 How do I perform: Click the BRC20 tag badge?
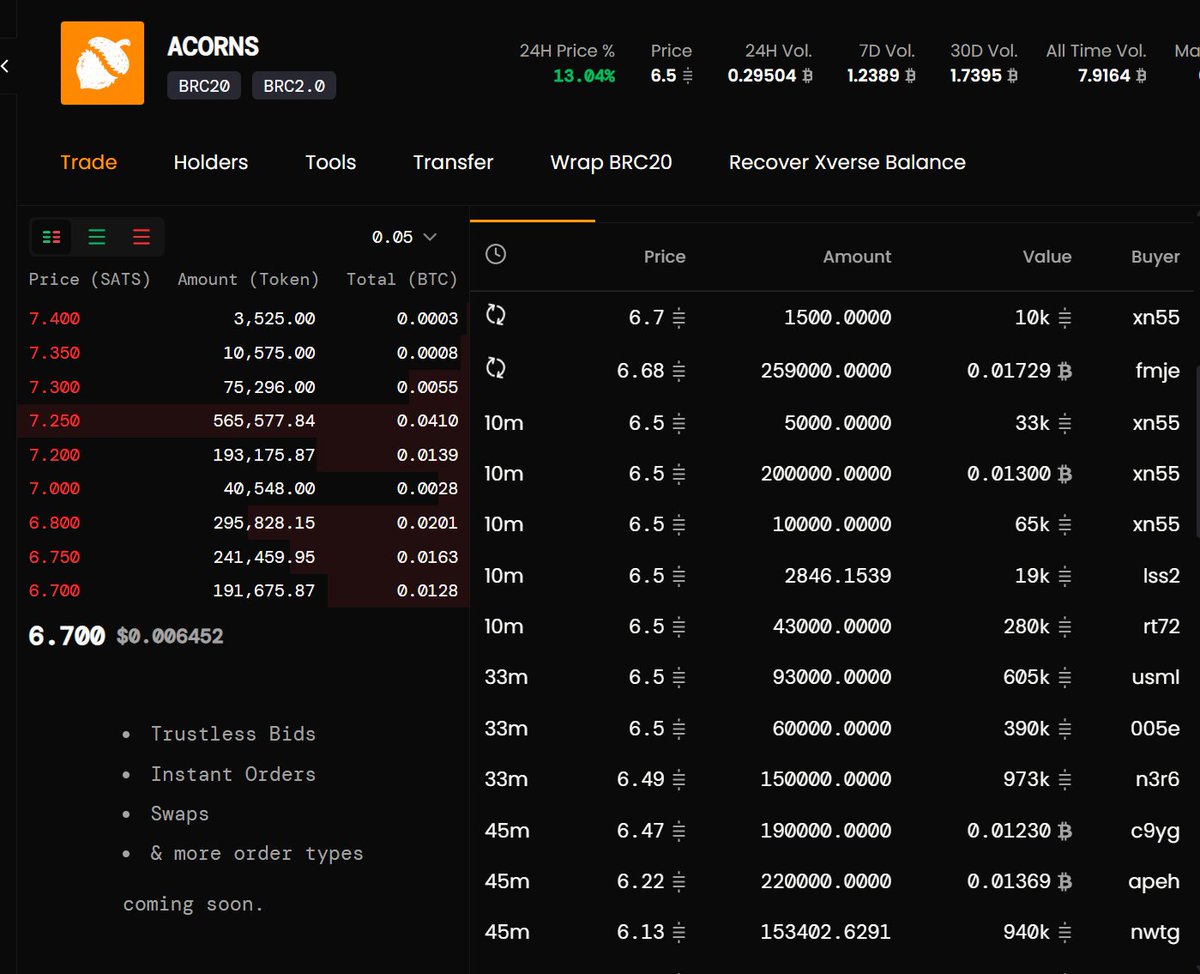pos(204,86)
